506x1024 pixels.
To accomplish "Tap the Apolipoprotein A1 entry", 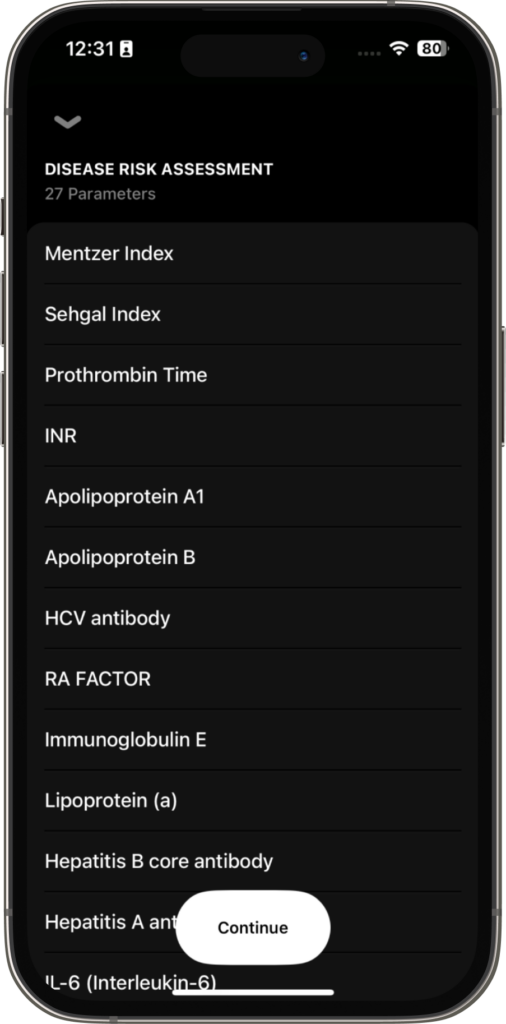I will 253,496.
